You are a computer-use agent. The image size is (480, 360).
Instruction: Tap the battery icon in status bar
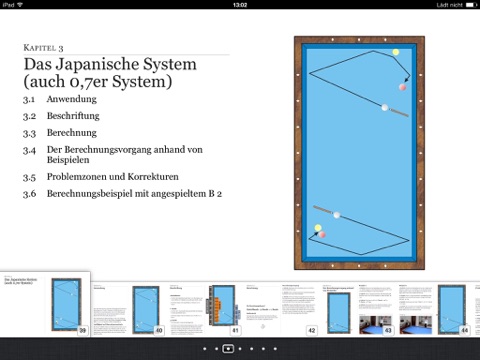click(471, 5)
